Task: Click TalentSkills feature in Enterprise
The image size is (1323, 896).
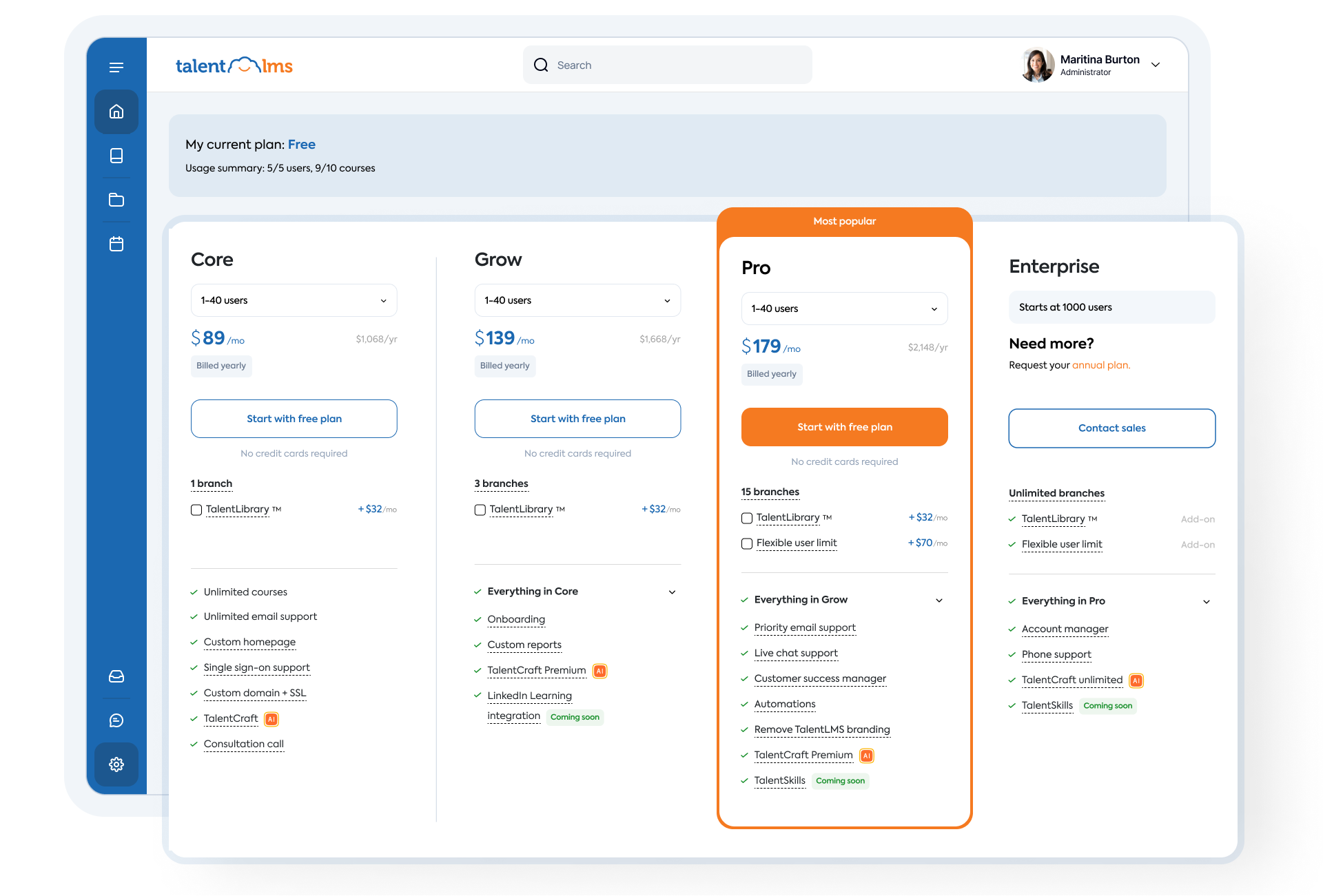Action: pyautogui.click(x=1047, y=705)
